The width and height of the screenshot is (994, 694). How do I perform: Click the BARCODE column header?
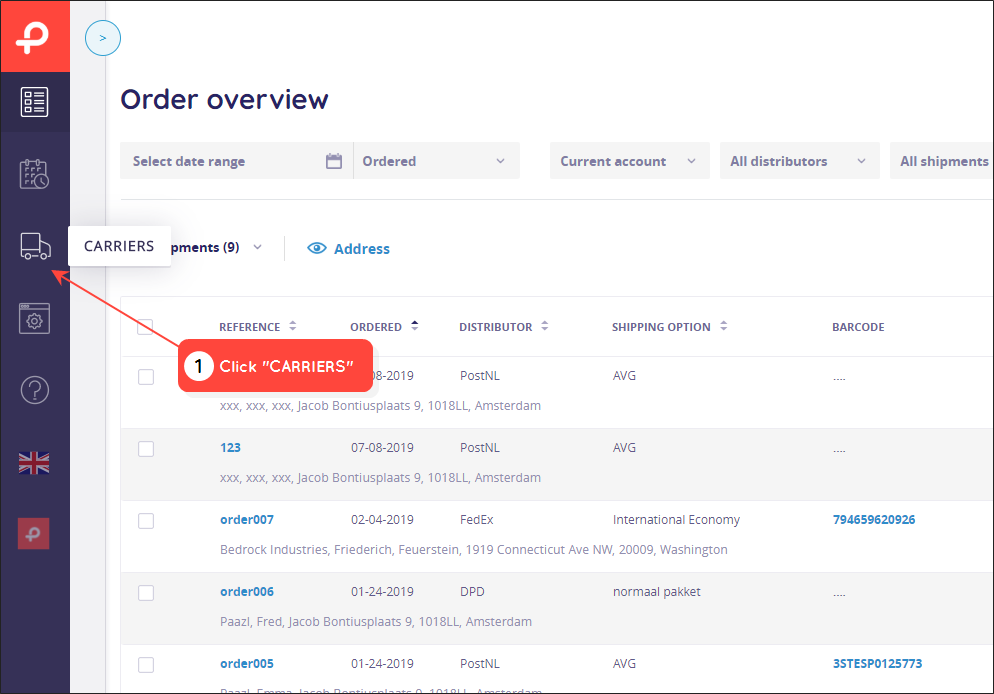[858, 327]
